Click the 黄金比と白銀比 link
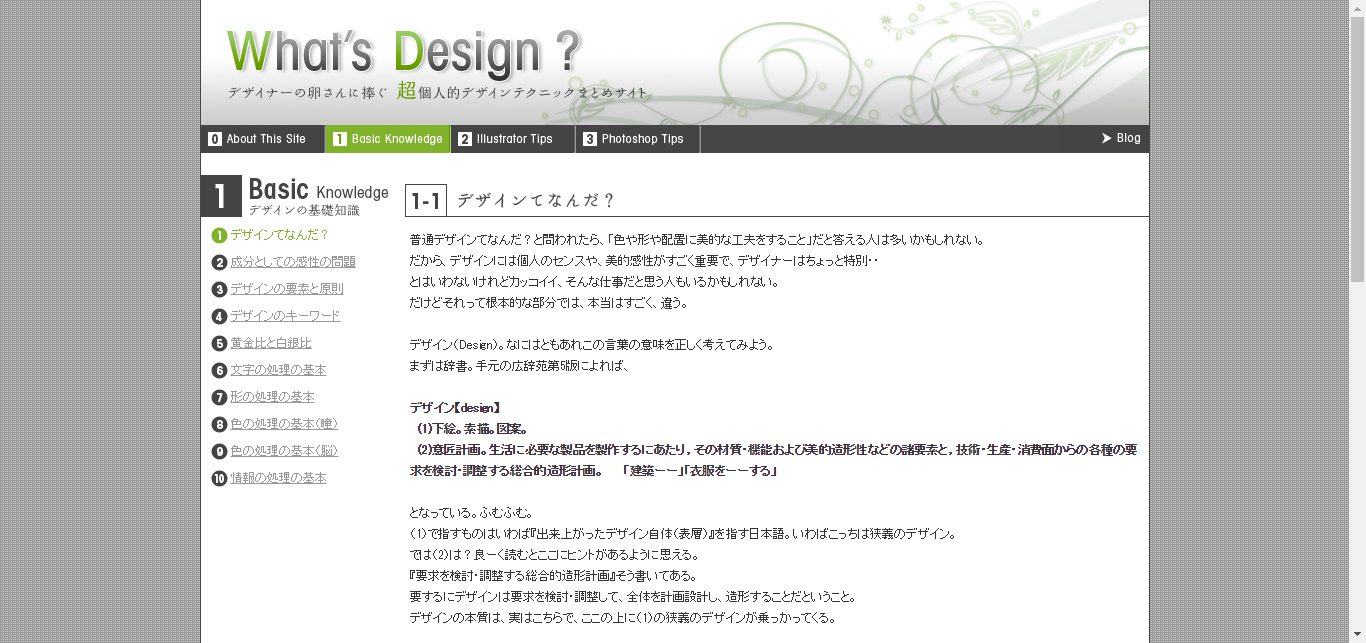1366x643 pixels. pyautogui.click(x=271, y=343)
